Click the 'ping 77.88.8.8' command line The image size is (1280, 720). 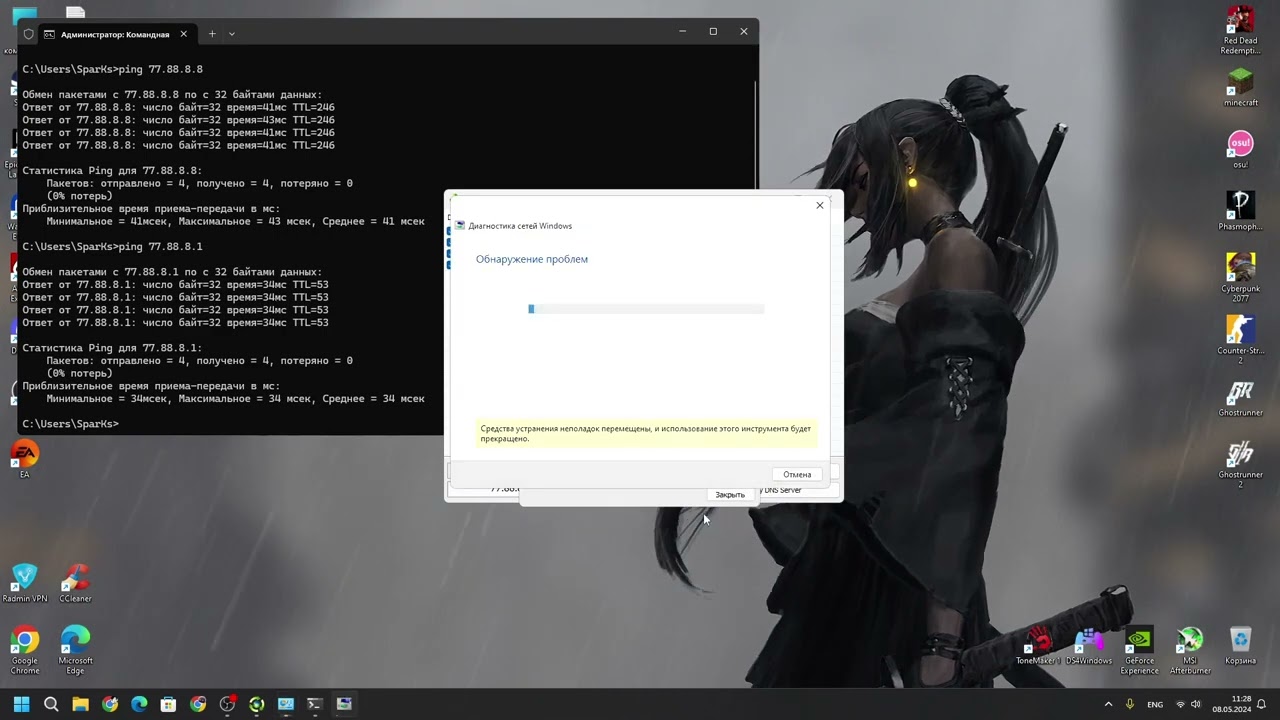point(112,69)
